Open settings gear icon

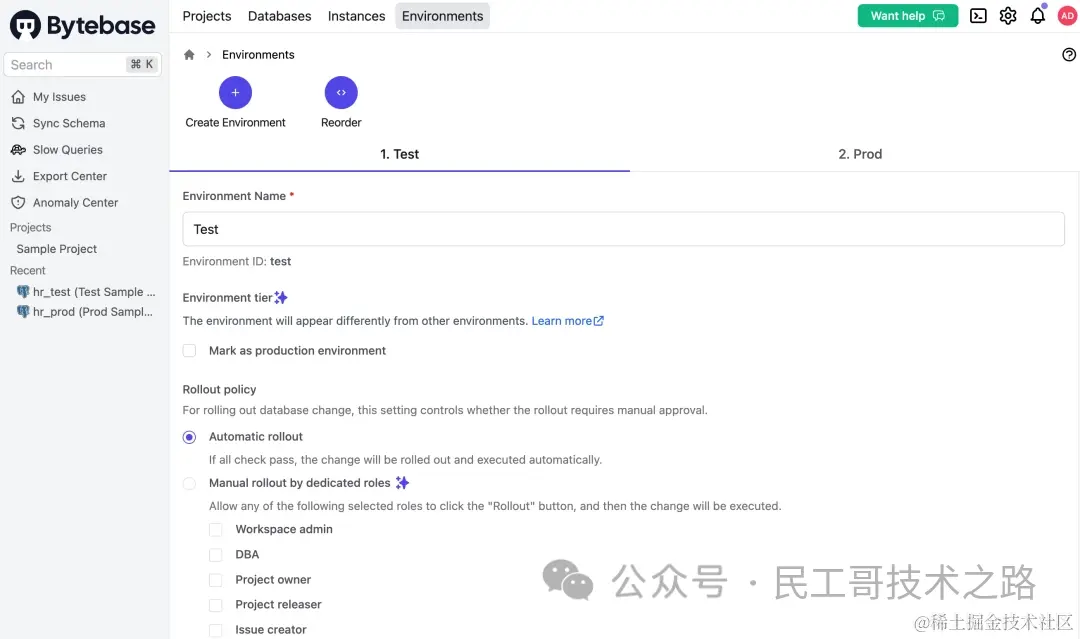(1008, 16)
